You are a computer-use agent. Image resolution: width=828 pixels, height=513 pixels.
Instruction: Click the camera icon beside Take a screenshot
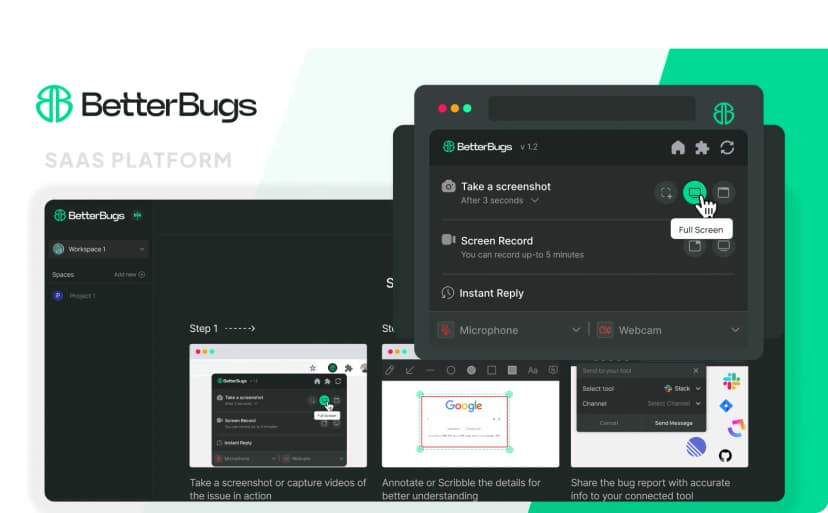point(448,186)
